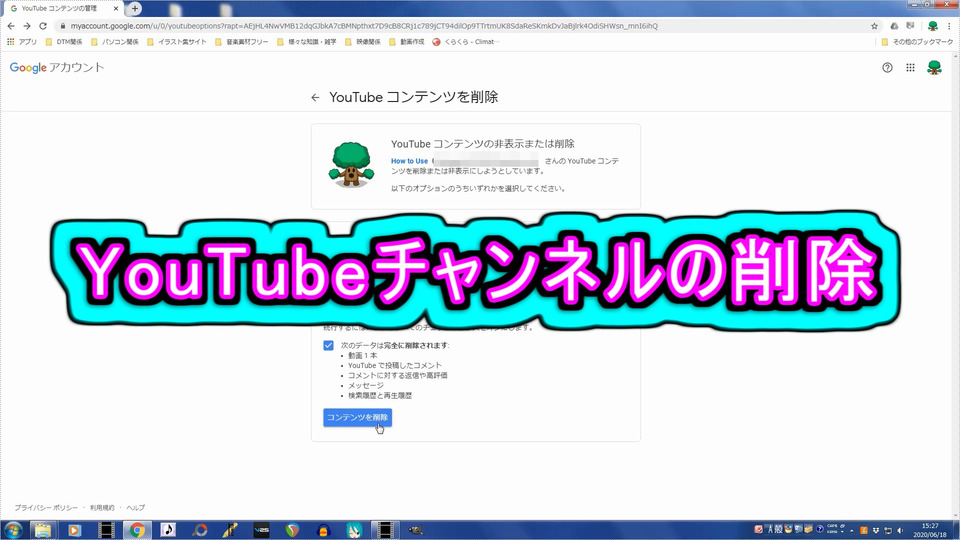Open the teal-haired character app in taskbar

click(x=354, y=530)
